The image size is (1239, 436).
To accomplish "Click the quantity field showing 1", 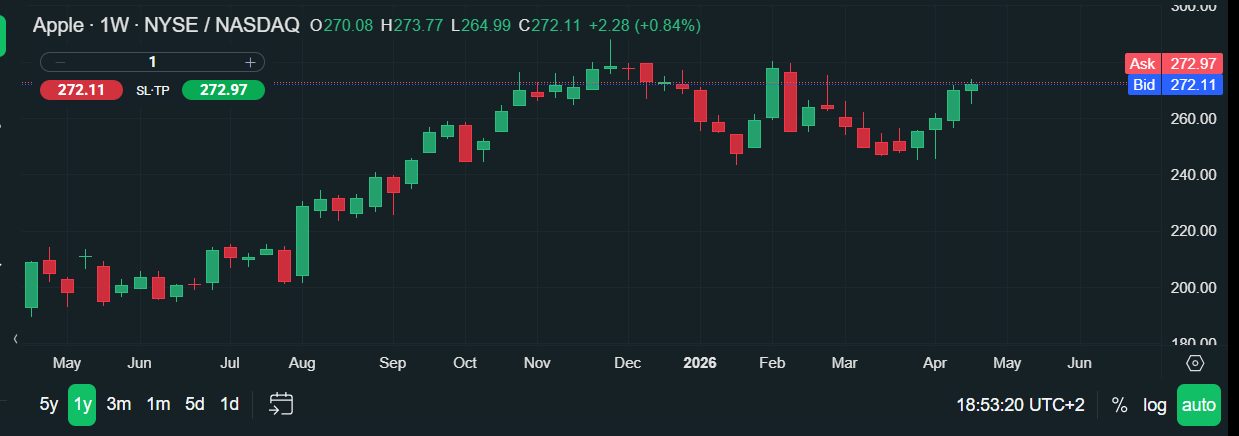I will 152,62.
